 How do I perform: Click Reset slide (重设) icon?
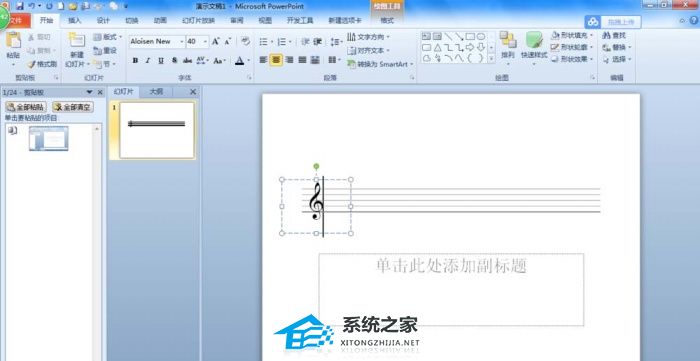105,51
